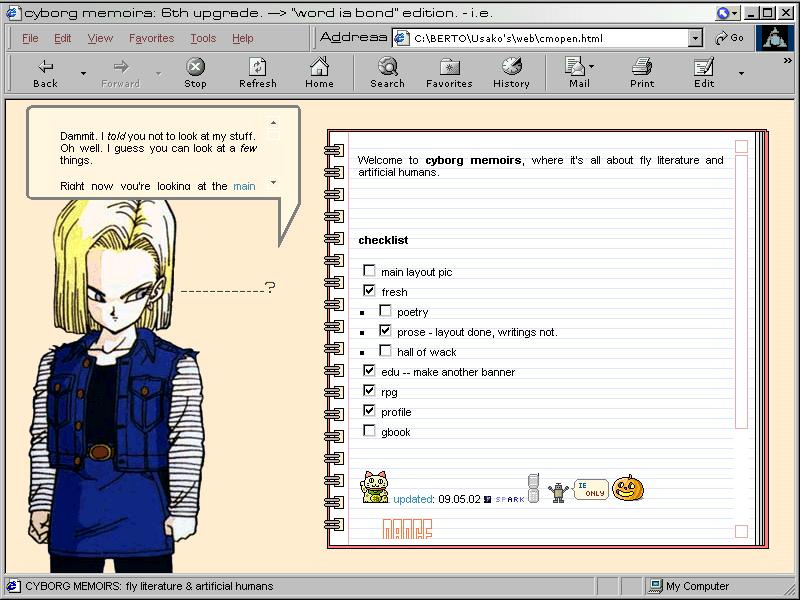800x600 pixels.
Task: Click the lucky cat icon
Action: pos(375,487)
